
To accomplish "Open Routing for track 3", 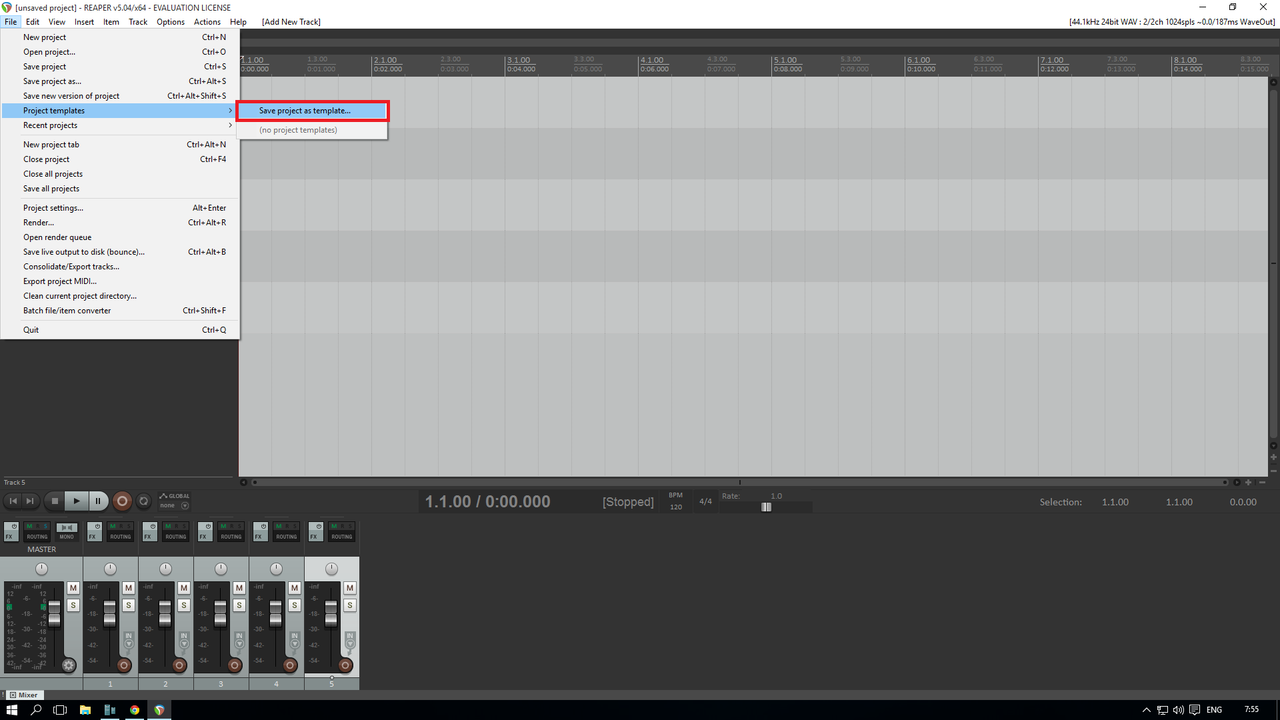I will (231, 532).
